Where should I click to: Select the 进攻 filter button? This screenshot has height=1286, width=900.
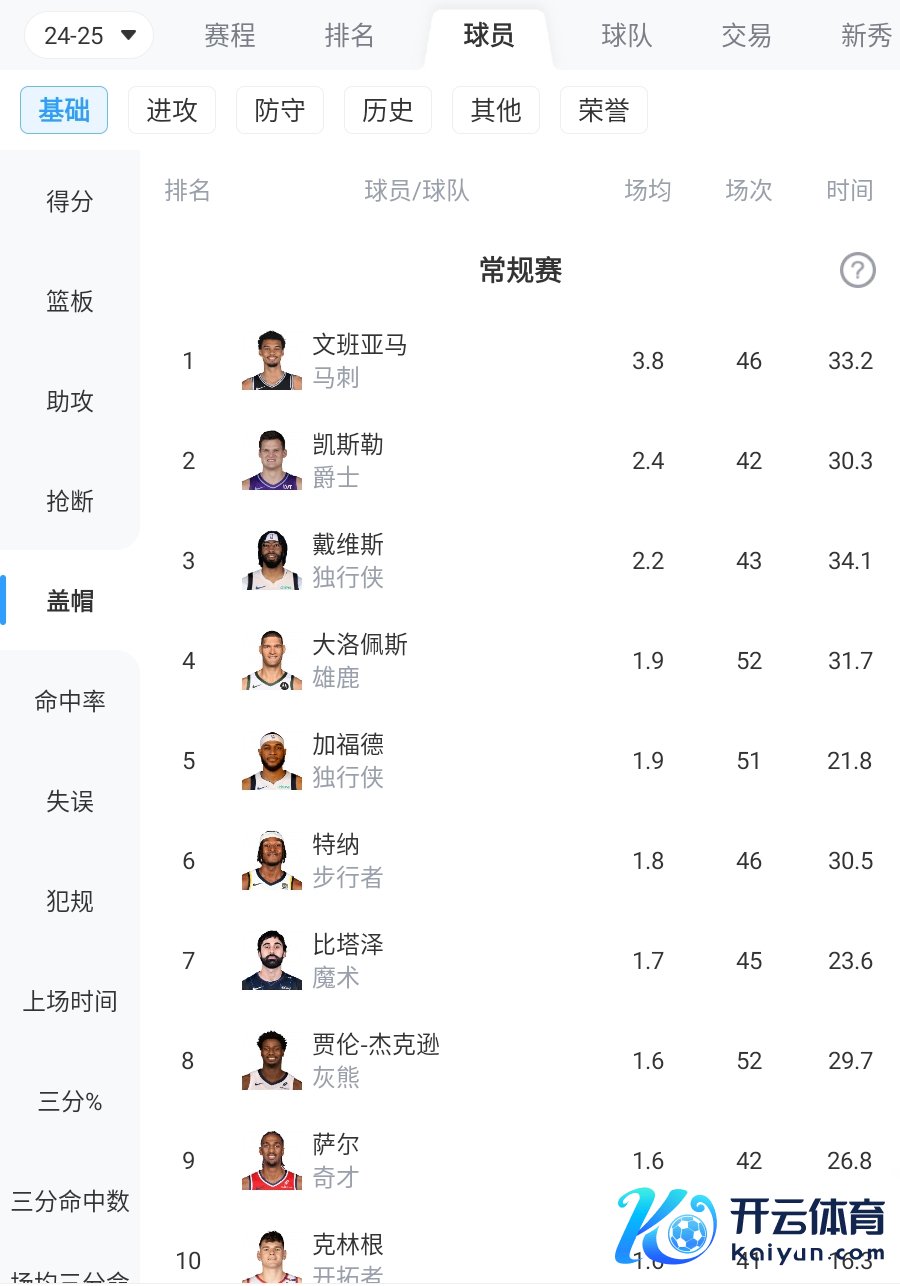[x=172, y=110]
